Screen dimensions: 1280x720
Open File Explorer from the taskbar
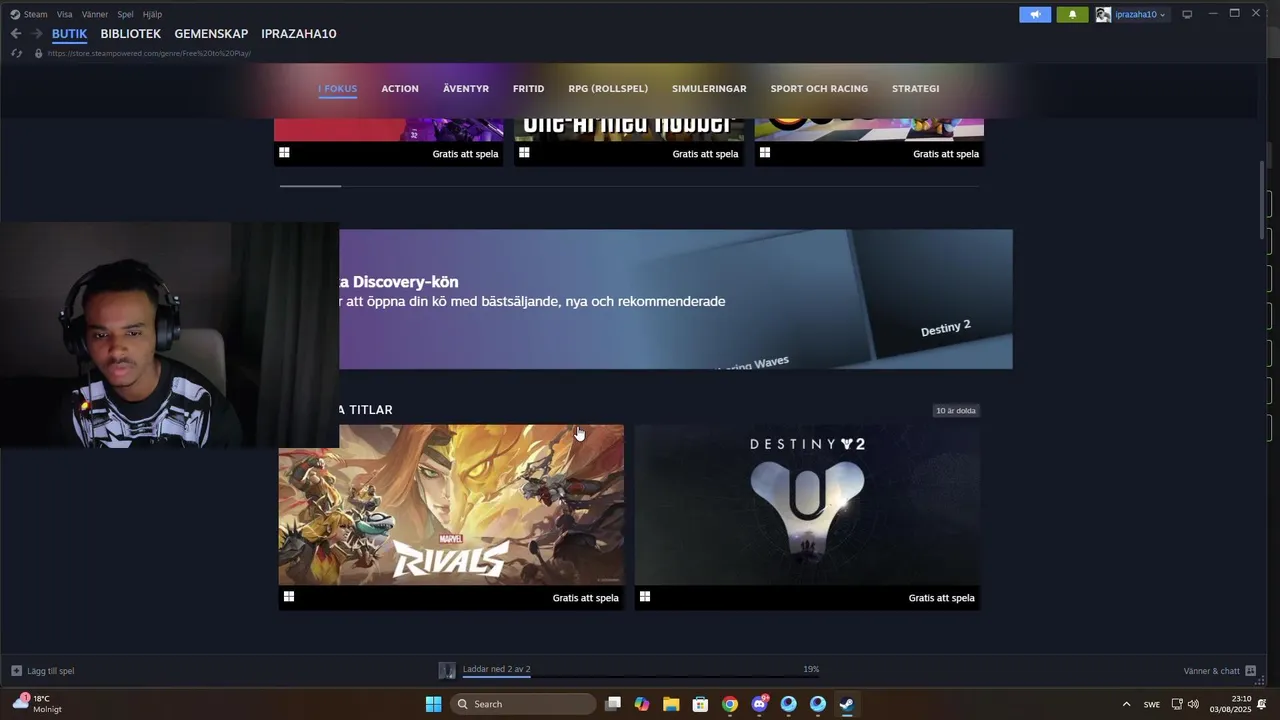671,704
